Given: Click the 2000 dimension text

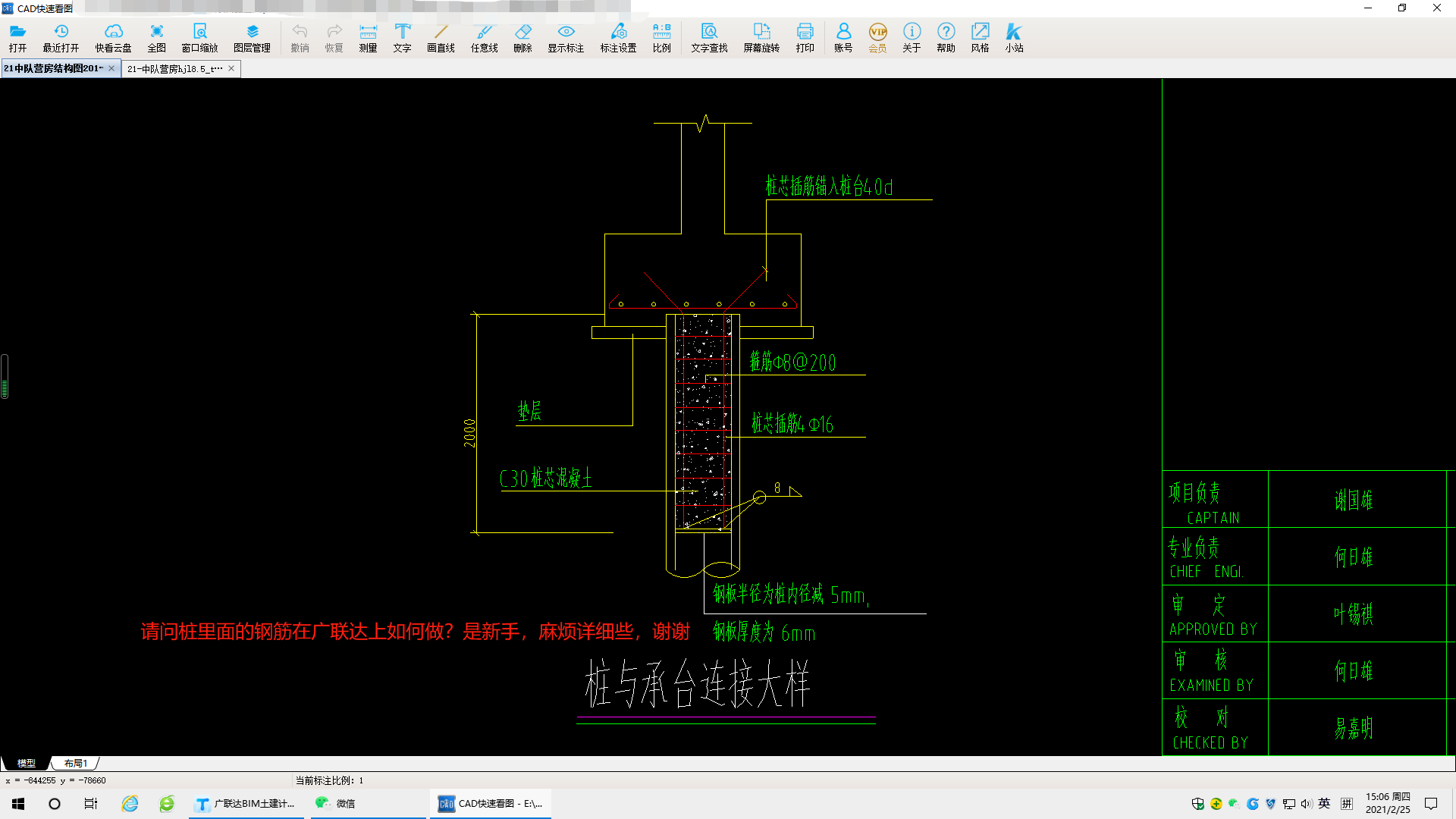Looking at the screenshot, I should [469, 433].
